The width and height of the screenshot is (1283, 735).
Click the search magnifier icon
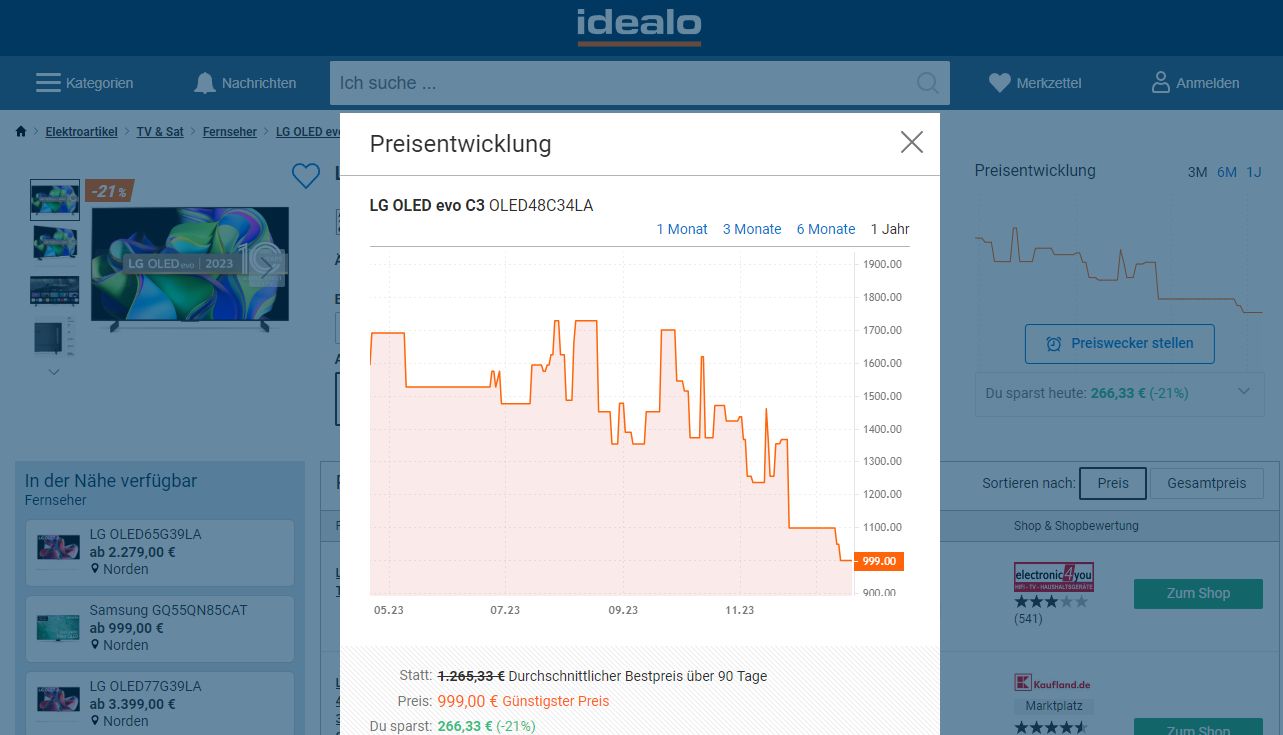click(x=927, y=83)
